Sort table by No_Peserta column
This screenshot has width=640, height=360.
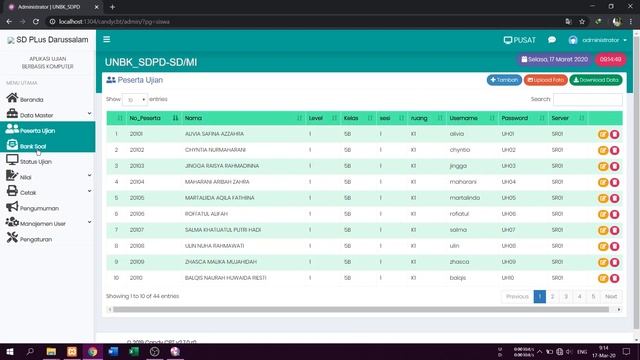coord(154,118)
